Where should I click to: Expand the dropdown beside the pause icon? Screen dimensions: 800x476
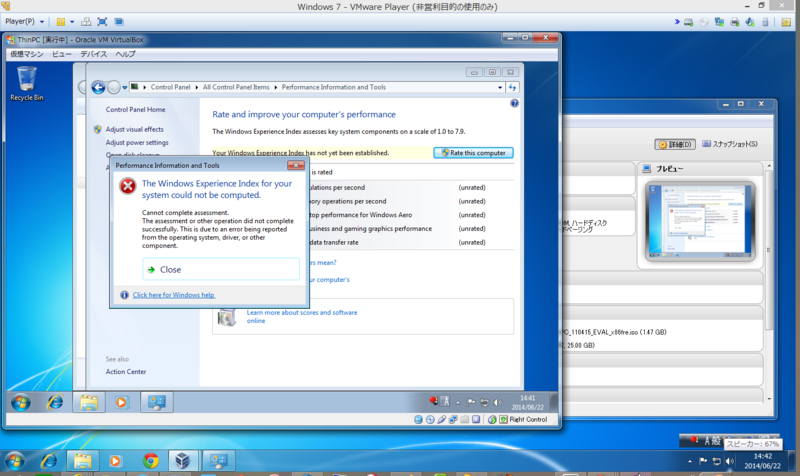point(72,22)
